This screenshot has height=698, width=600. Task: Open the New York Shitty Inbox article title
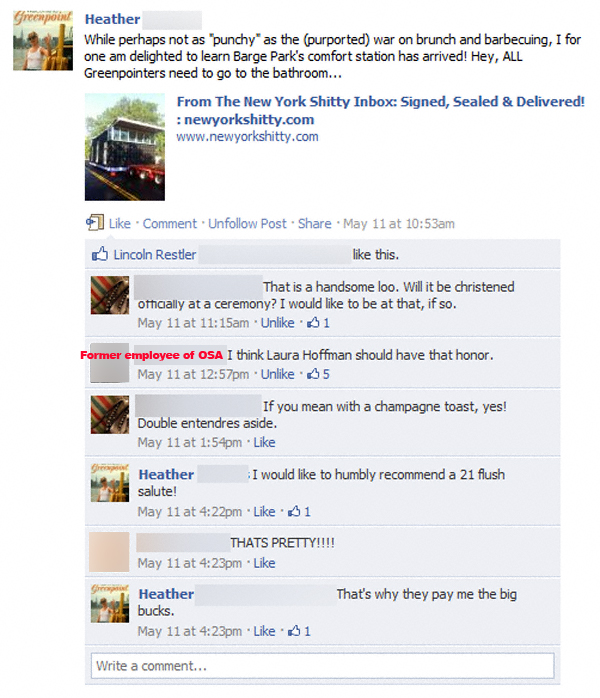click(381, 110)
